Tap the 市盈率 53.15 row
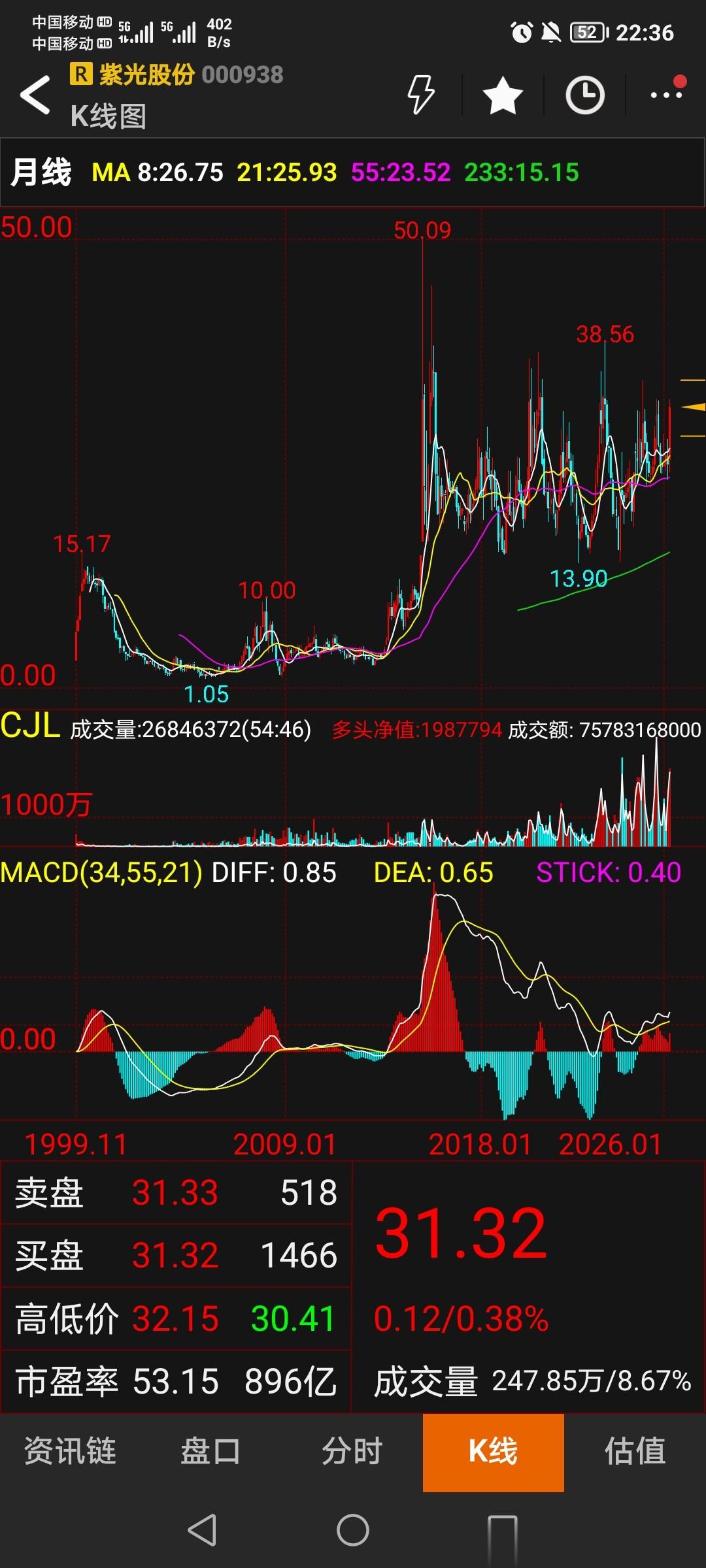The image size is (706, 1568). coord(176,1381)
